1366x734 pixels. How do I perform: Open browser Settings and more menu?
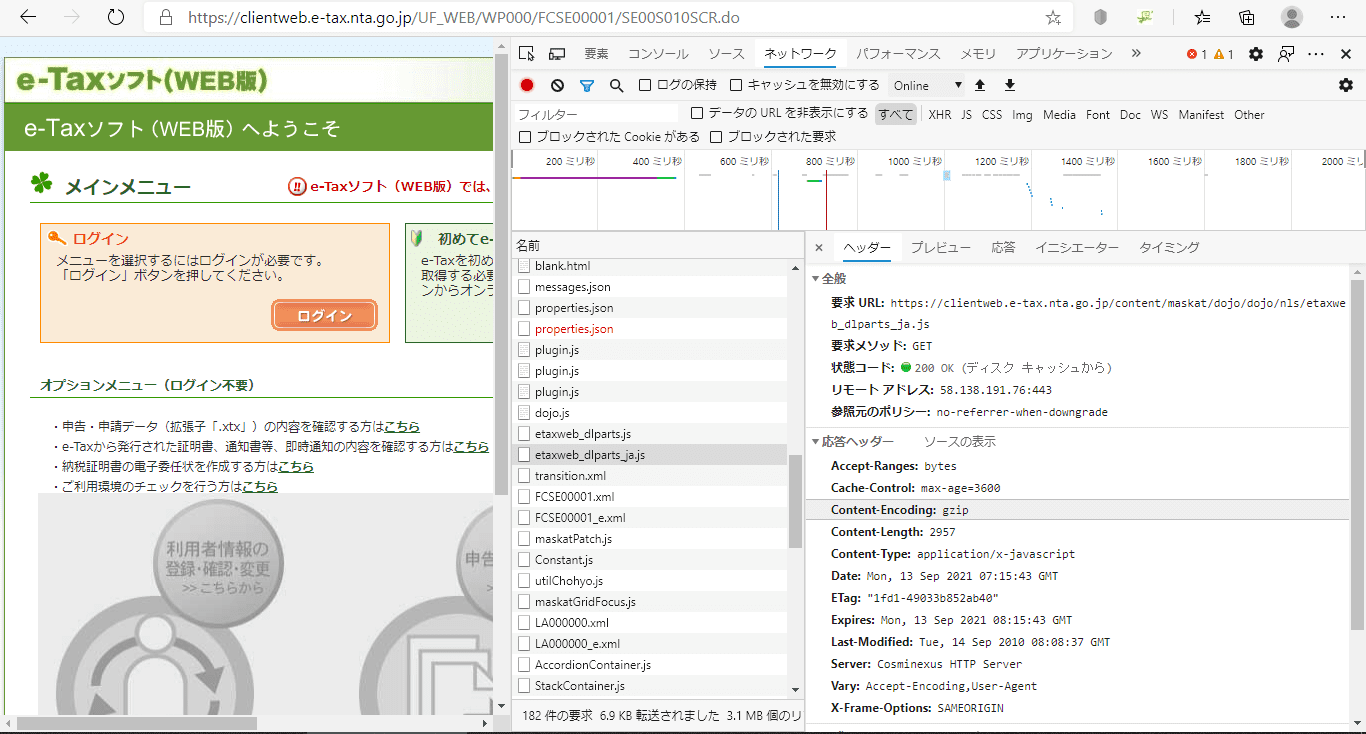click(x=1337, y=18)
